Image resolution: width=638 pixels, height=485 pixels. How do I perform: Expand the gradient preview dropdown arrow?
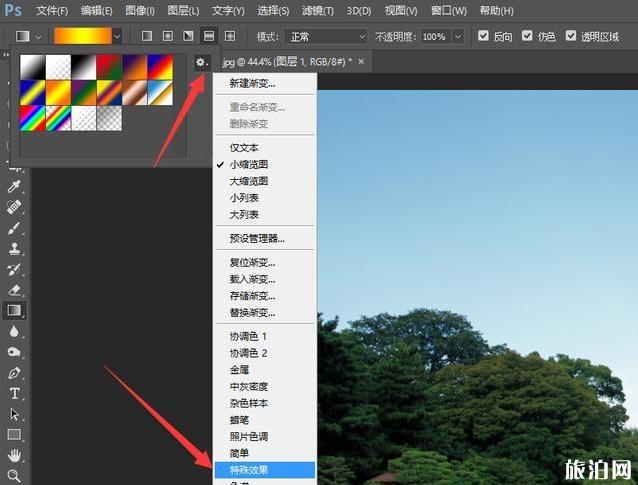point(117,36)
